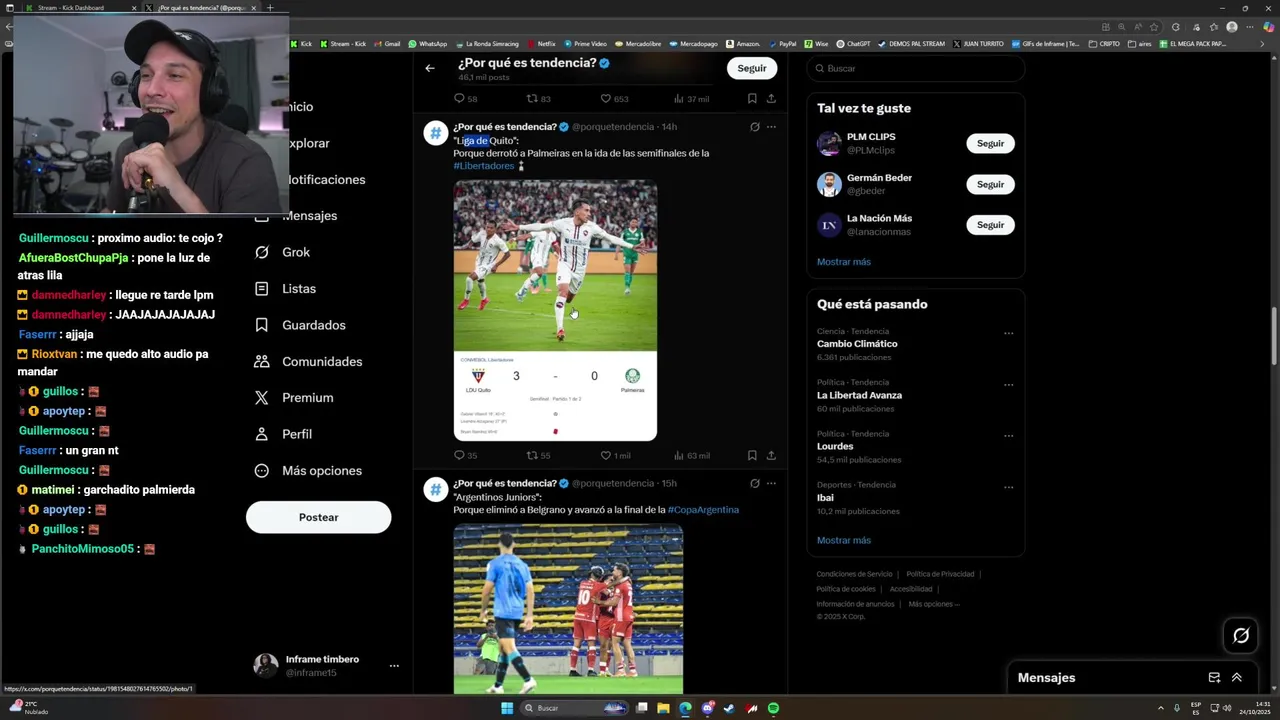Open Steam from the taskbar
The height and width of the screenshot is (720, 1280).
click(729, 708)
